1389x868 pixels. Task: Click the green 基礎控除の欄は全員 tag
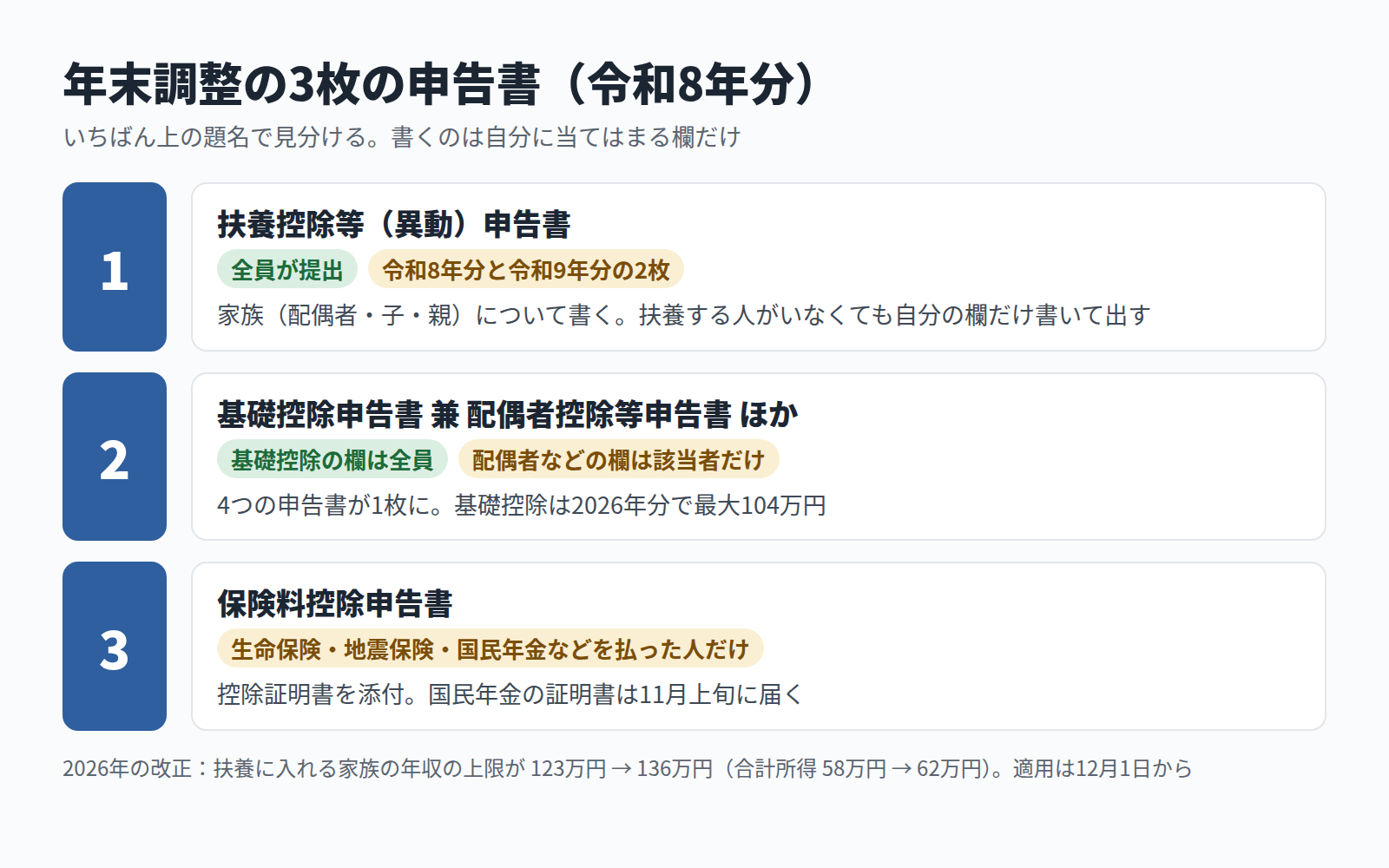click(x=332, y=460)
